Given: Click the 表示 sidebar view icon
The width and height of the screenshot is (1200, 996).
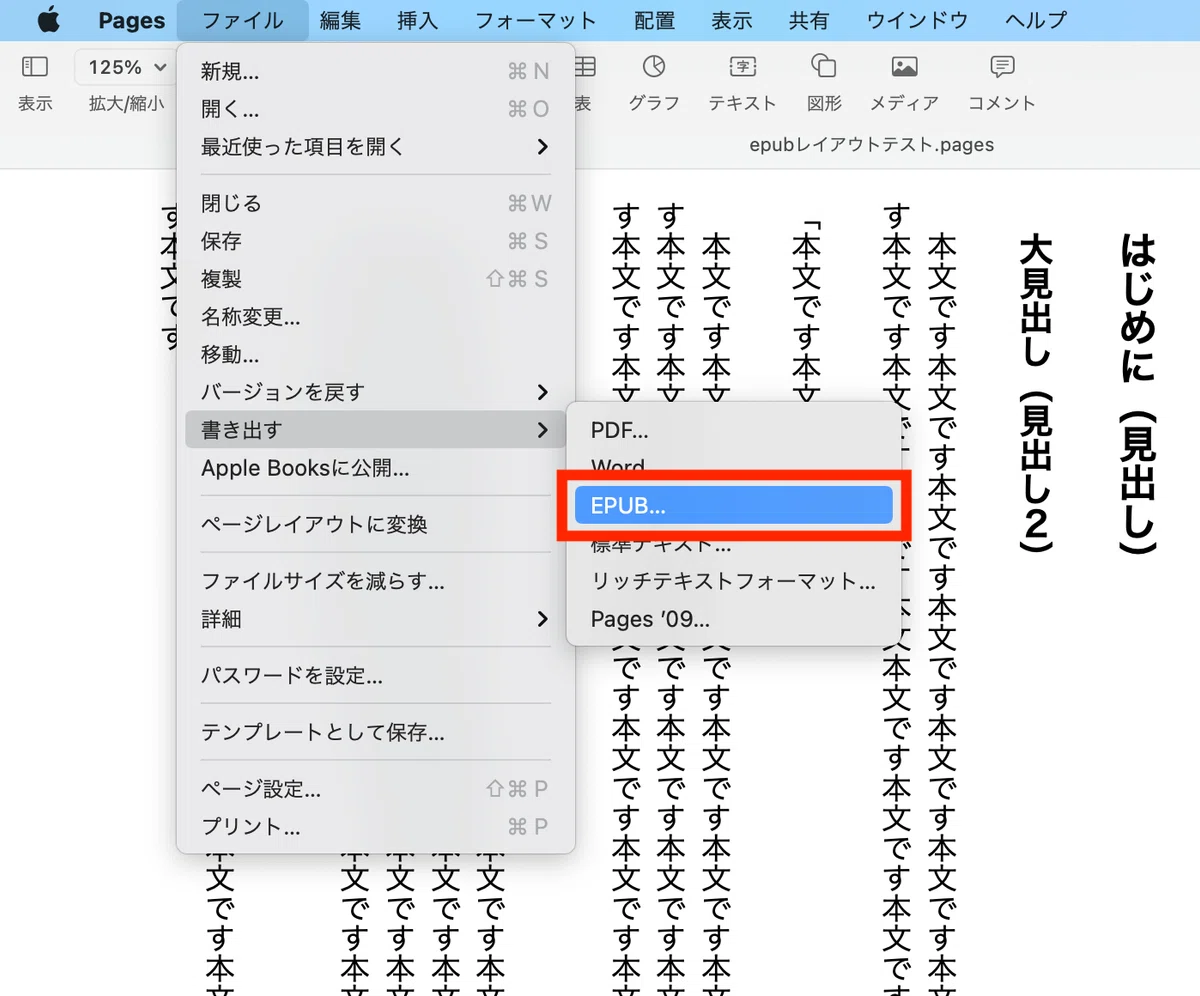Looking at the screenshot, I should click(x=35, y=67).
